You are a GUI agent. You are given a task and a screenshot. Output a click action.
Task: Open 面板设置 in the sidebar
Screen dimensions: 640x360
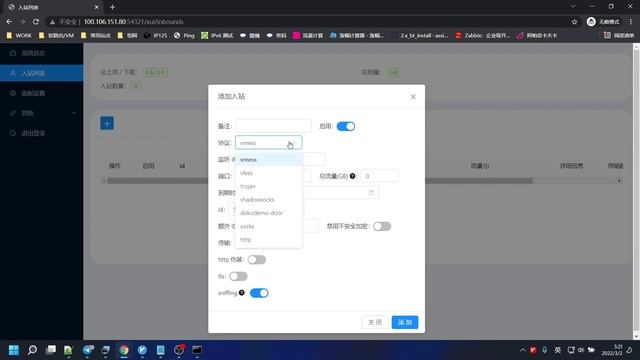42,93
